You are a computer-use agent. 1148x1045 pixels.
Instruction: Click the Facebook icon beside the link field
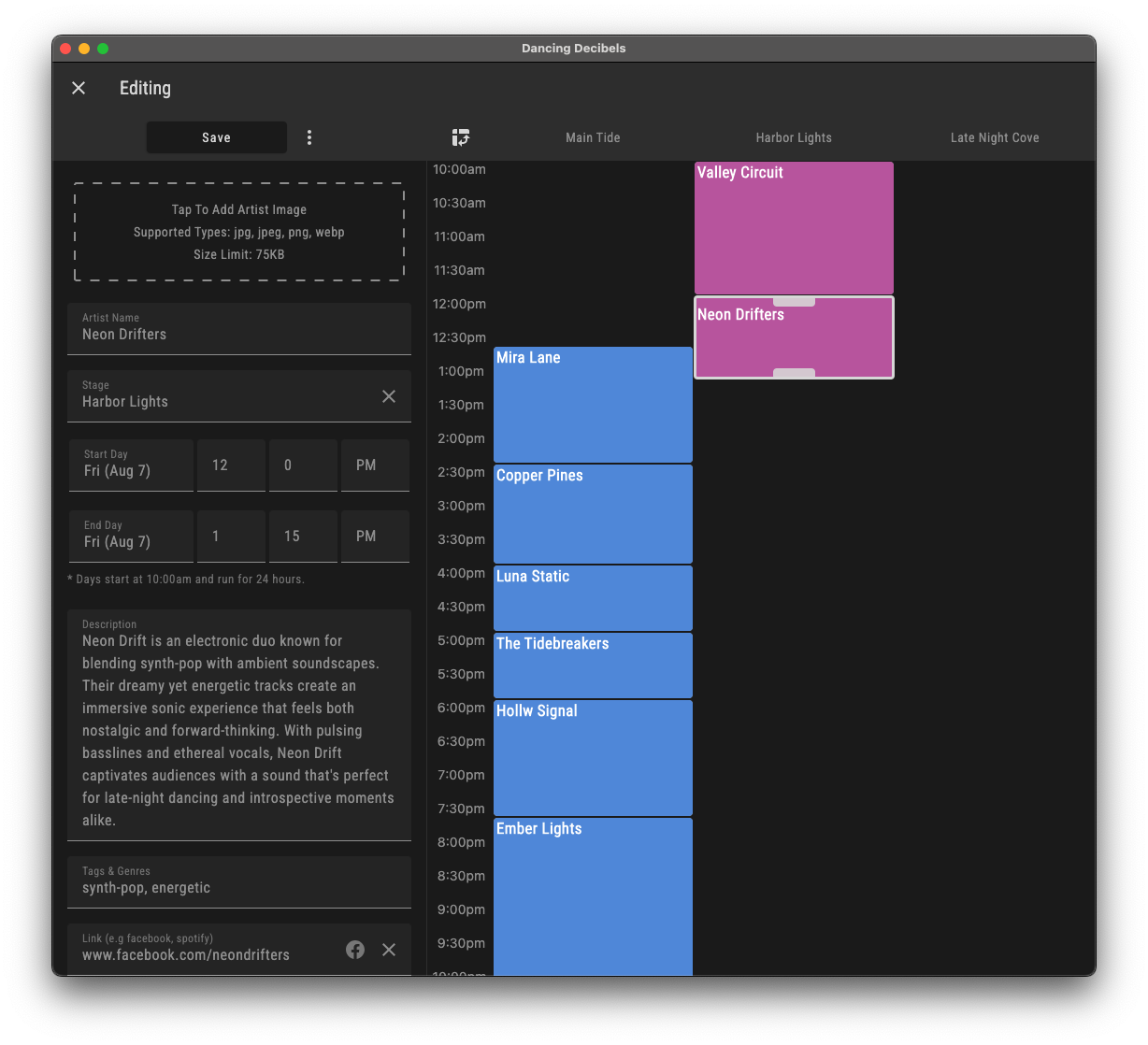(x=355, y=949)
